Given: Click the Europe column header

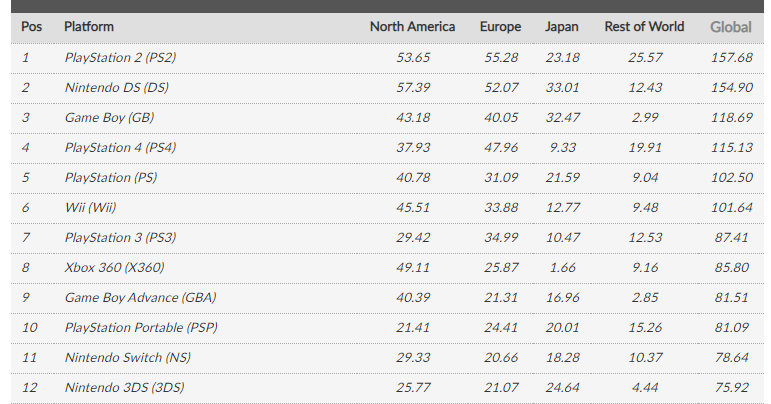Looking at the screenshot, I should coord(500,27).
